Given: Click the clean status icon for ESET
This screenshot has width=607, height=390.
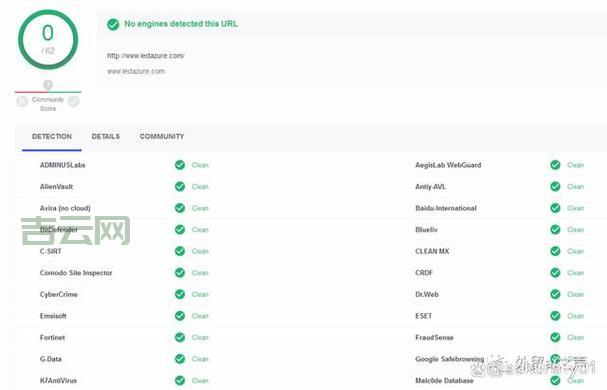Looking at the screenshot, I should click(555, 316).
